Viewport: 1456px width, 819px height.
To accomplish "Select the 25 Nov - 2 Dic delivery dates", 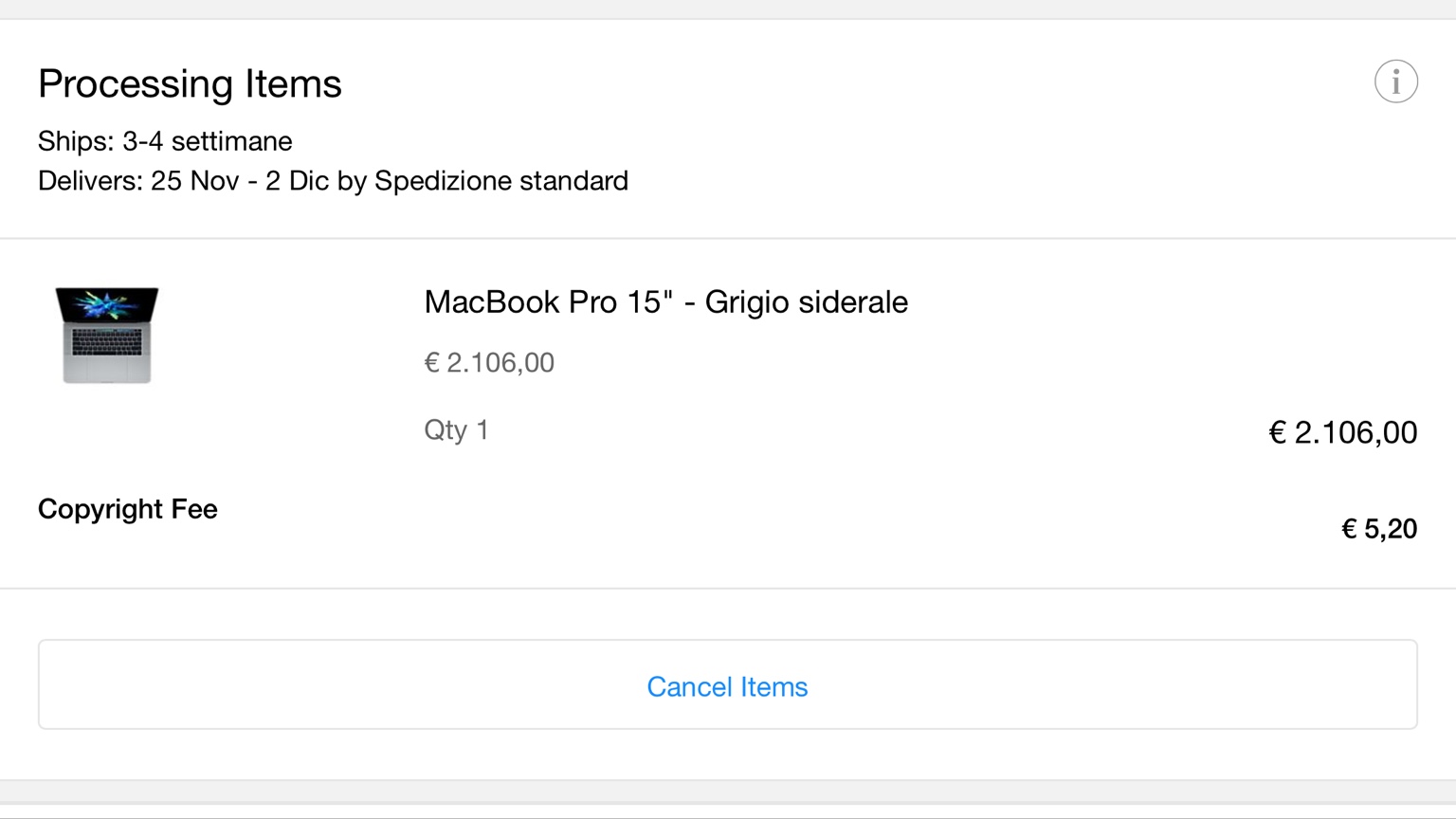I will (x=240, y=181).
